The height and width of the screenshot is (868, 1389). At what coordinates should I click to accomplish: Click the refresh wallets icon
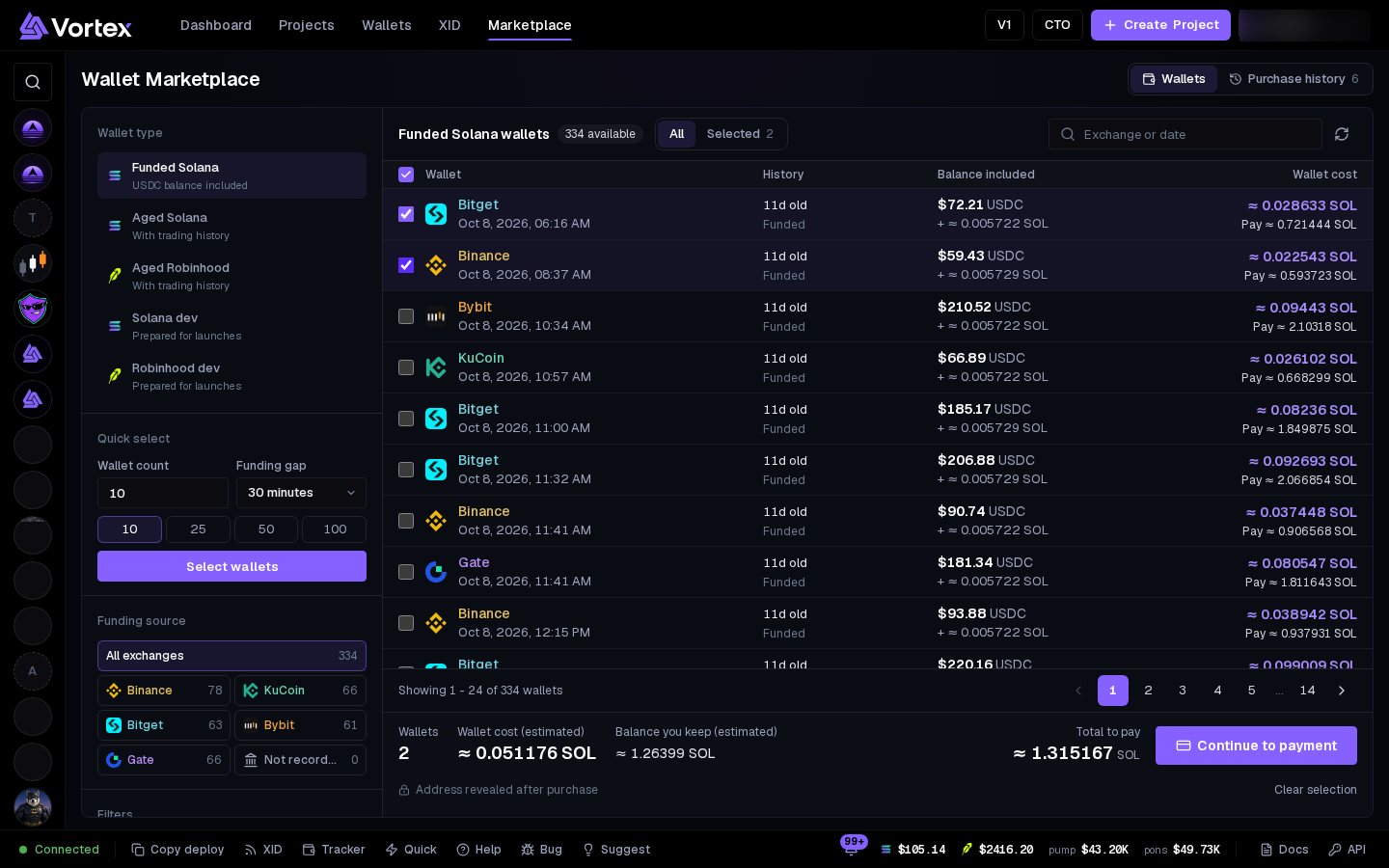pos(1342,134)
